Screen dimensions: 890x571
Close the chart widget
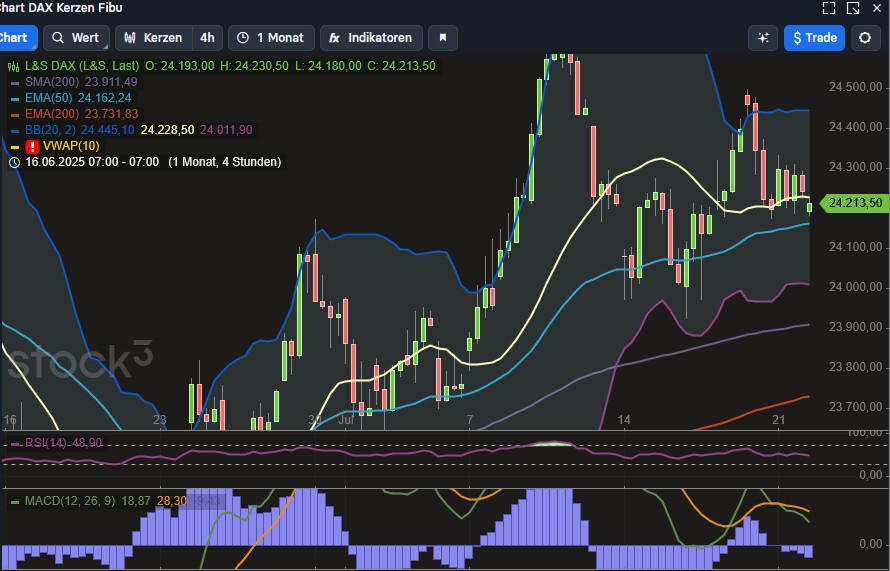[x=876, y=8]
